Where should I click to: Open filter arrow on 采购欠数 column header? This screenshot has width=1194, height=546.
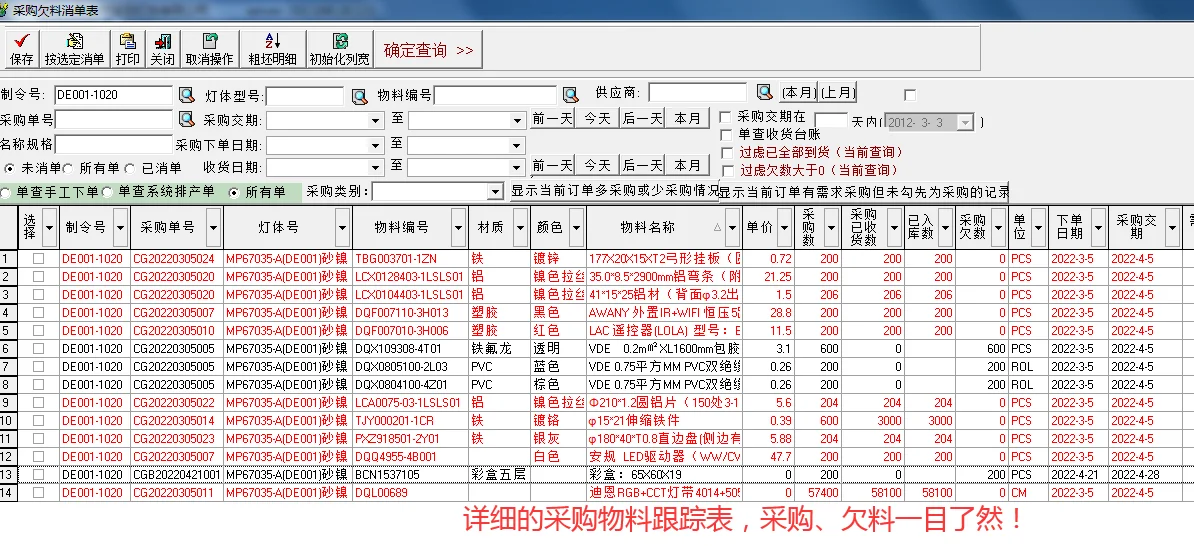[999, 227]
